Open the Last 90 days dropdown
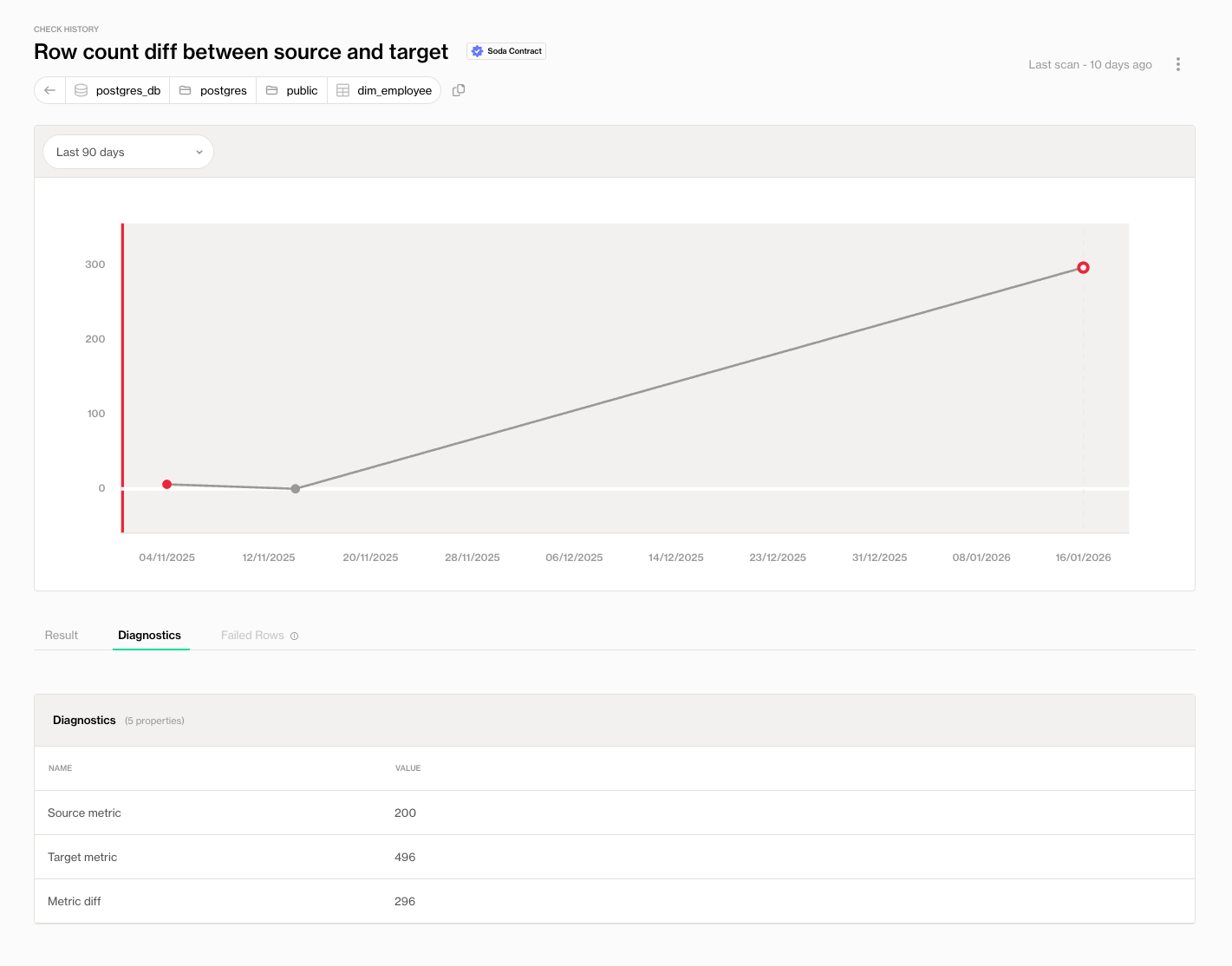Image resolution: width=1232 pixels, height=966 pixels. [x=127, y=152]
